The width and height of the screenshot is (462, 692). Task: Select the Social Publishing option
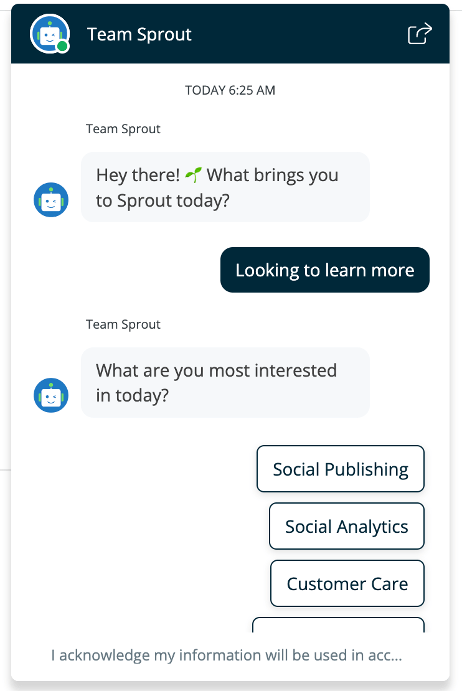tap(340, 469)
